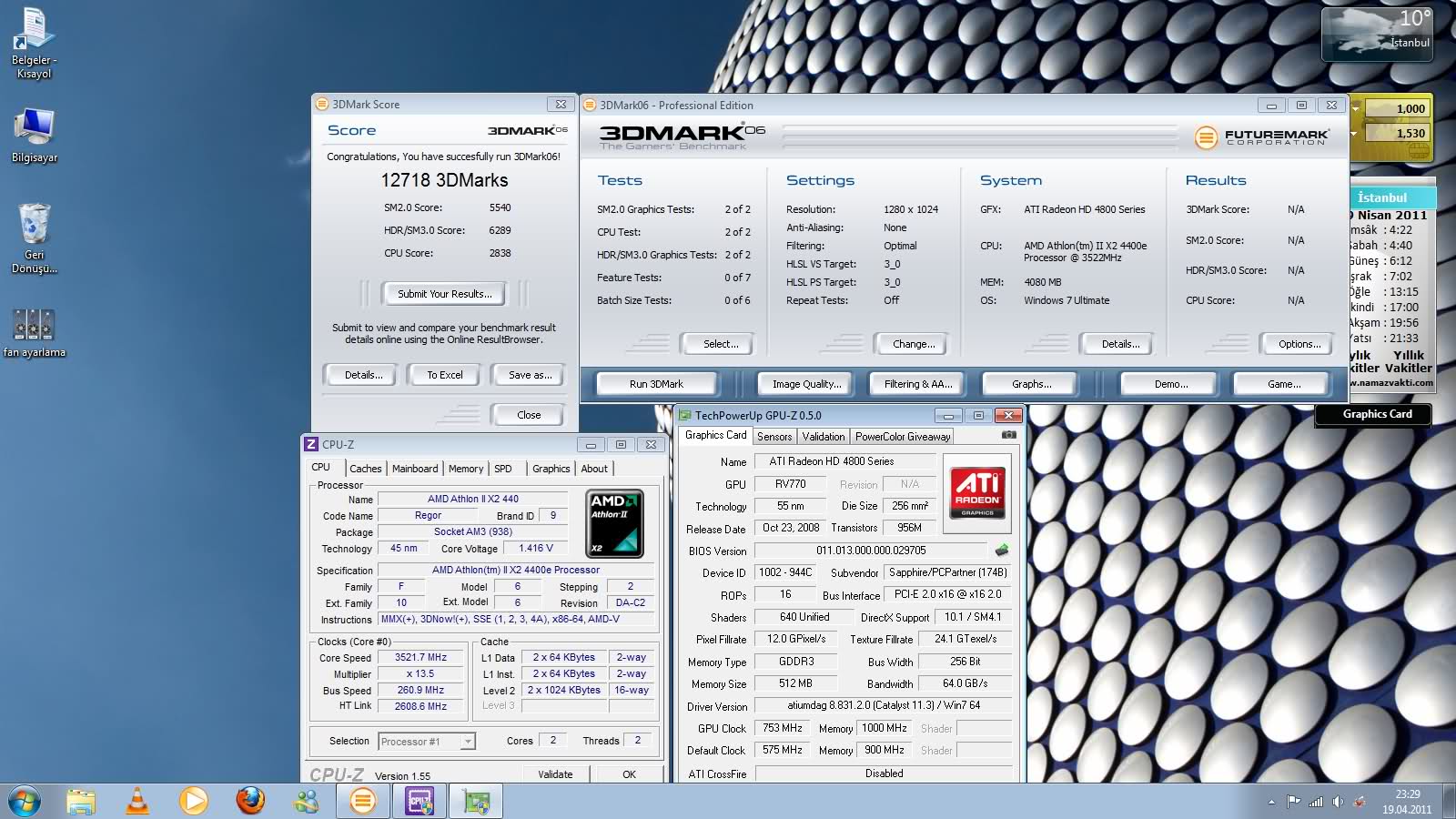Click the red tray icon beside the volume

[1360, 802]
